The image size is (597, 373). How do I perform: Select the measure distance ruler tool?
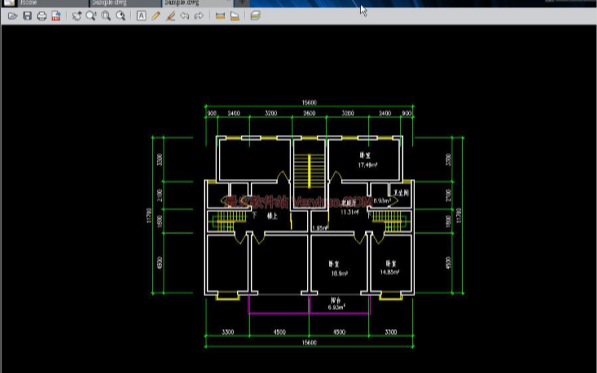click(220, 16)
